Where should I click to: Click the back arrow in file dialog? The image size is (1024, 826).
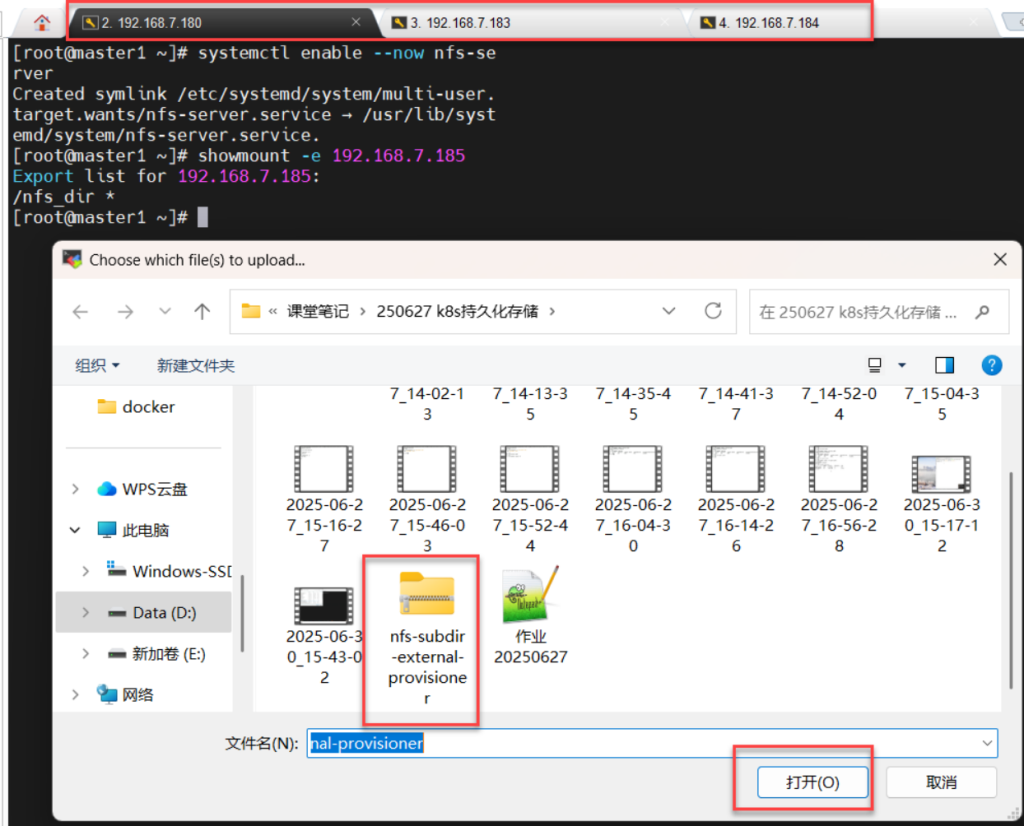tap(81, 312)
